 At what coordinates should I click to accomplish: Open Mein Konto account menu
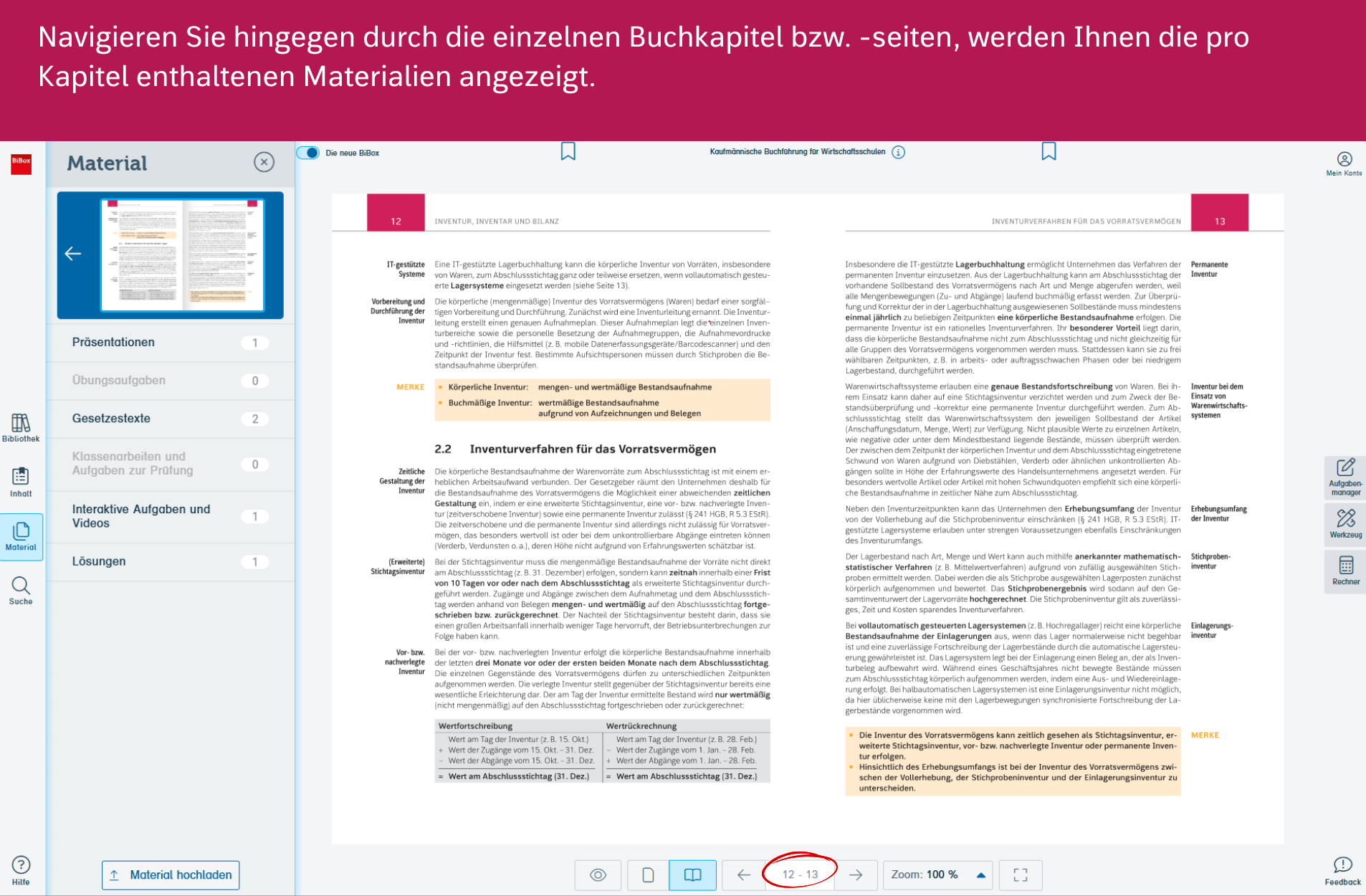point(1344,163)
